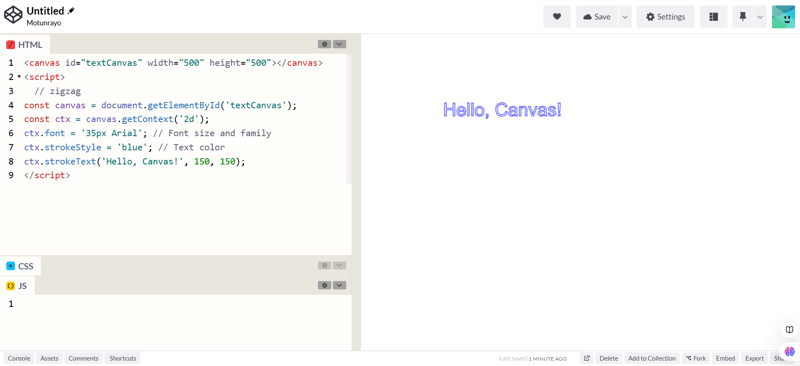Click the HTML editor vertical scrollbar
The width and height of the screenshot is (800, 366).
tap(349, 118)
